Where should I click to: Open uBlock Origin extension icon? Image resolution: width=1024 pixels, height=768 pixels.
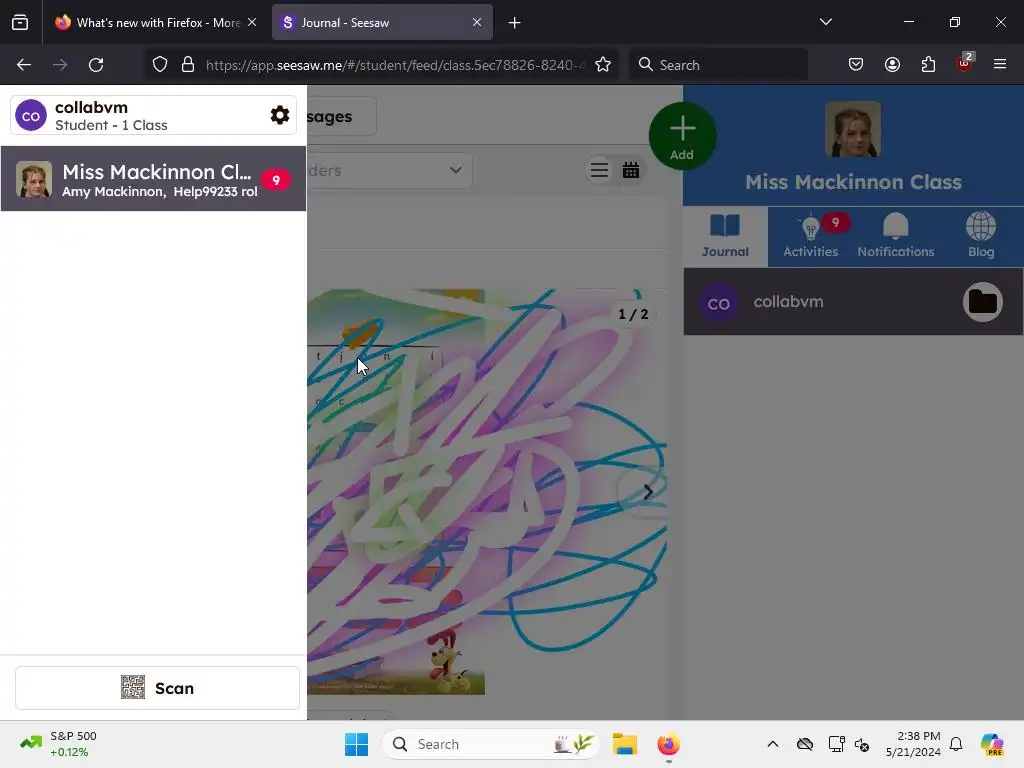(x=965, y=63)
